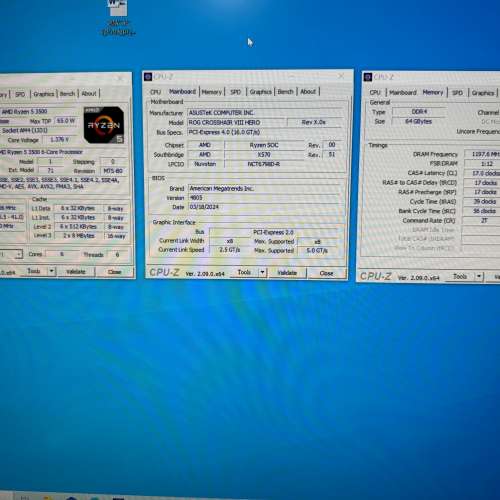Click the DRAM Frequency value
The height and width of the screenshot is (500, 500).
tap(482, 154)
